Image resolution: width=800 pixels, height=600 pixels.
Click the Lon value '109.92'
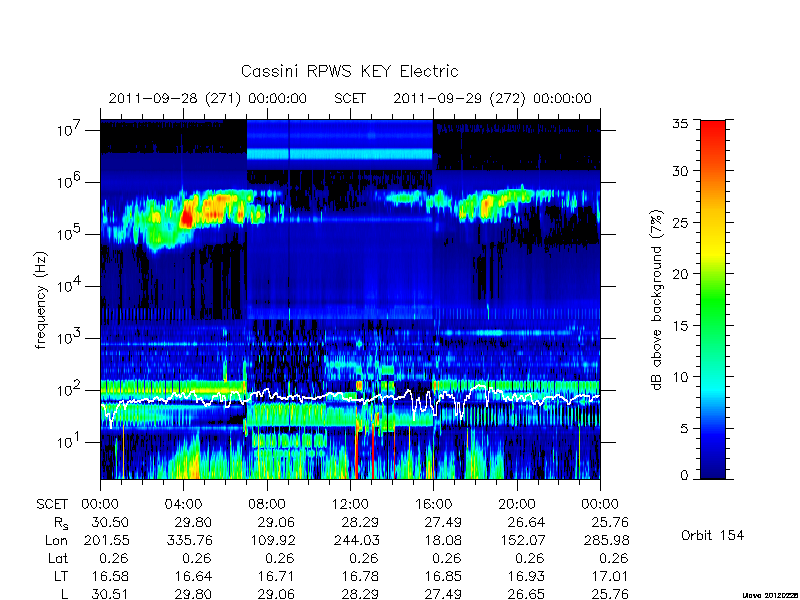click(272, 540)
